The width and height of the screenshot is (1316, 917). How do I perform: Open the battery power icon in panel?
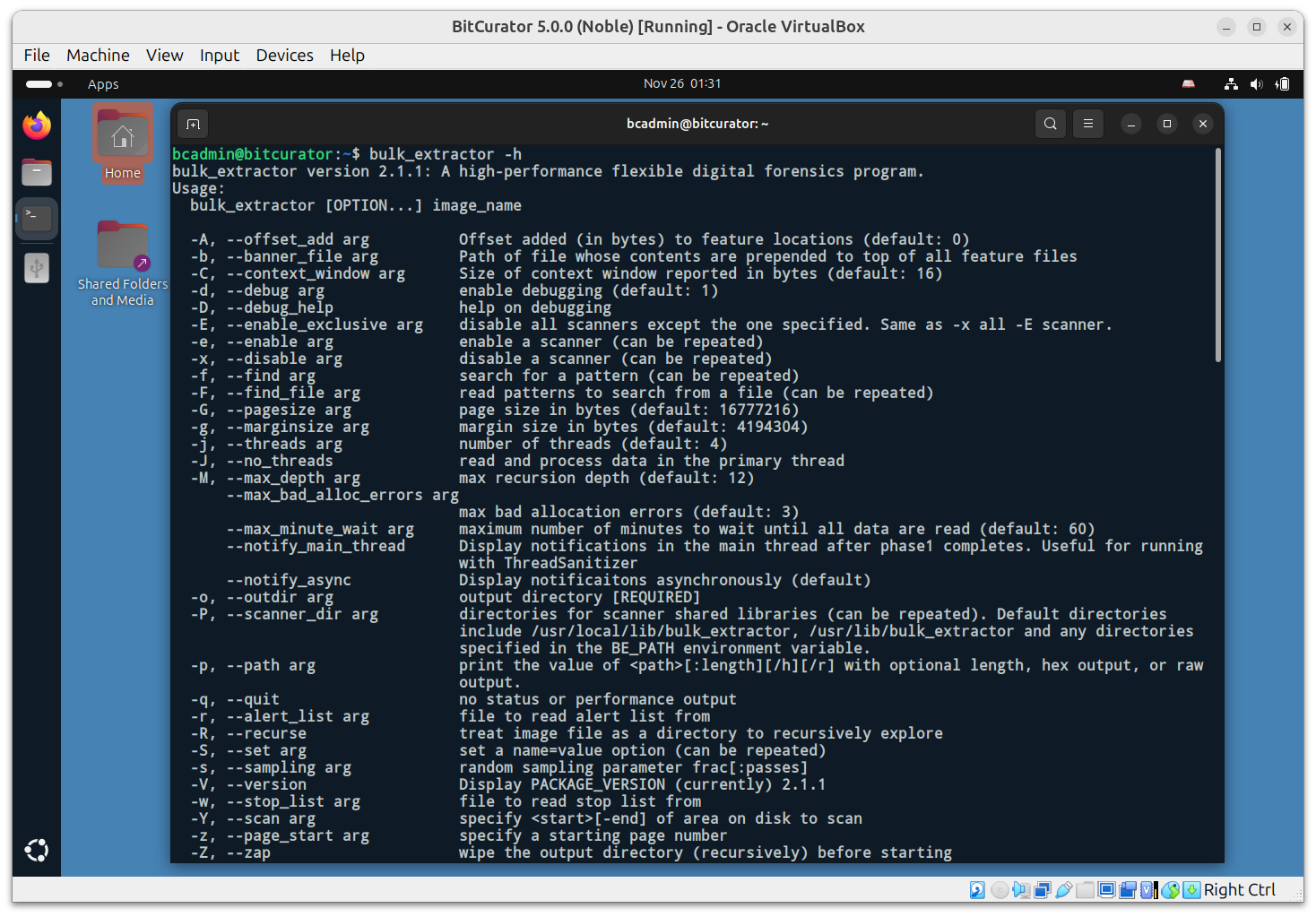click(x=1283, y=84)
